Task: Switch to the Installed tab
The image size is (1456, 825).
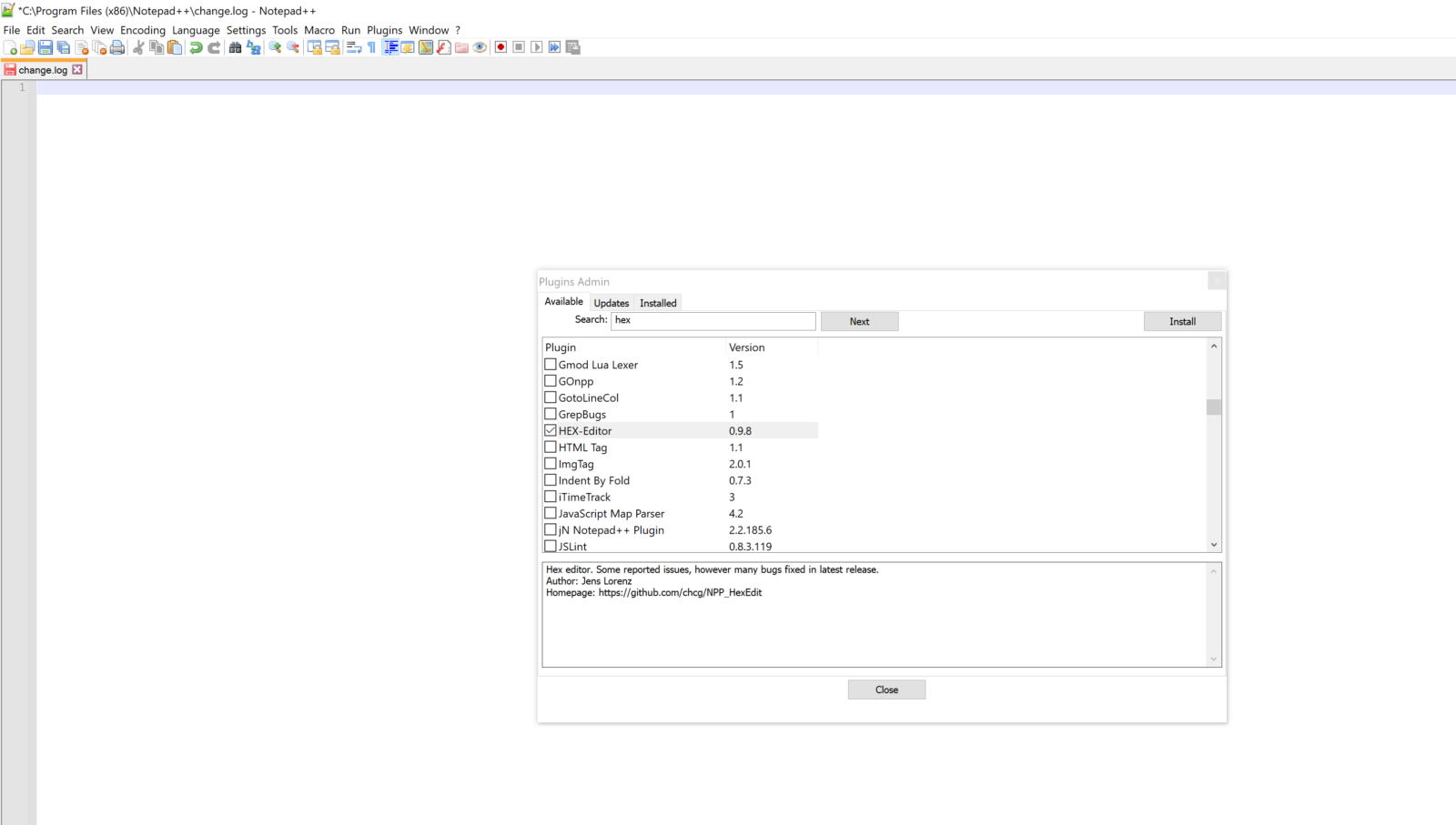Action: 657,302
